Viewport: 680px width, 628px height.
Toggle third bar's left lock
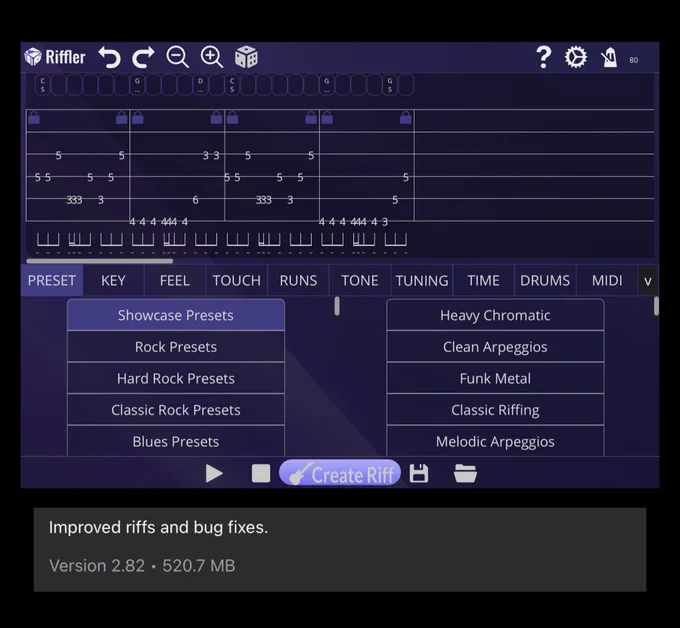point(232,118)
